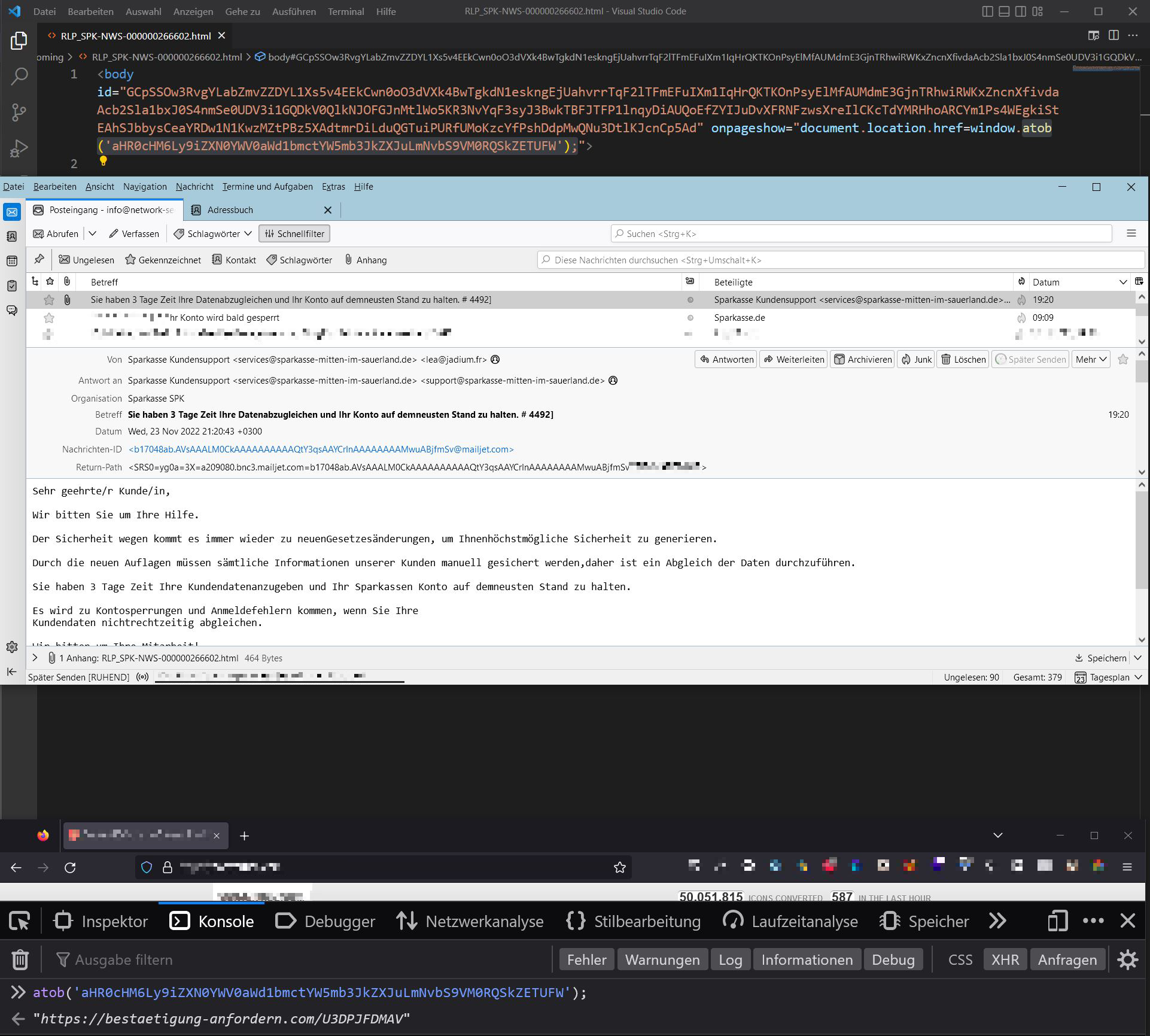1150x1036 pixels.
Task: Click the Firefox reload icon
Action: click(x=70, y=867)
